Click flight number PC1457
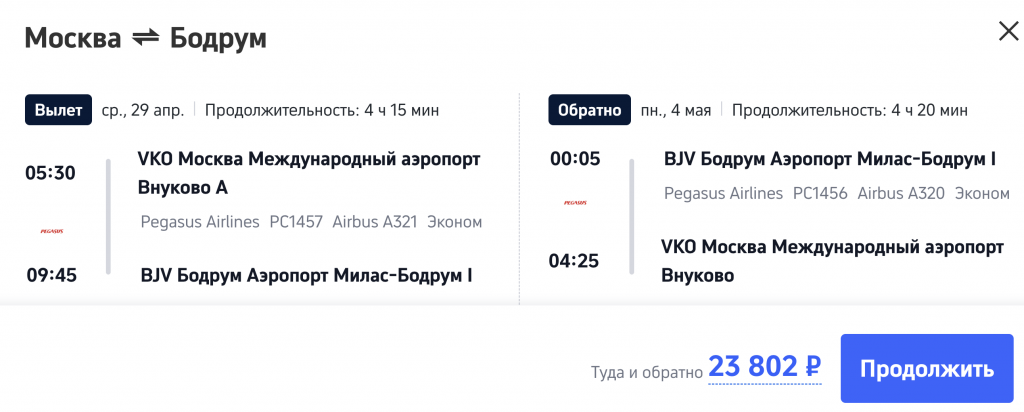The height and width of the screenshot is (412, 1024). pos(296,221)
